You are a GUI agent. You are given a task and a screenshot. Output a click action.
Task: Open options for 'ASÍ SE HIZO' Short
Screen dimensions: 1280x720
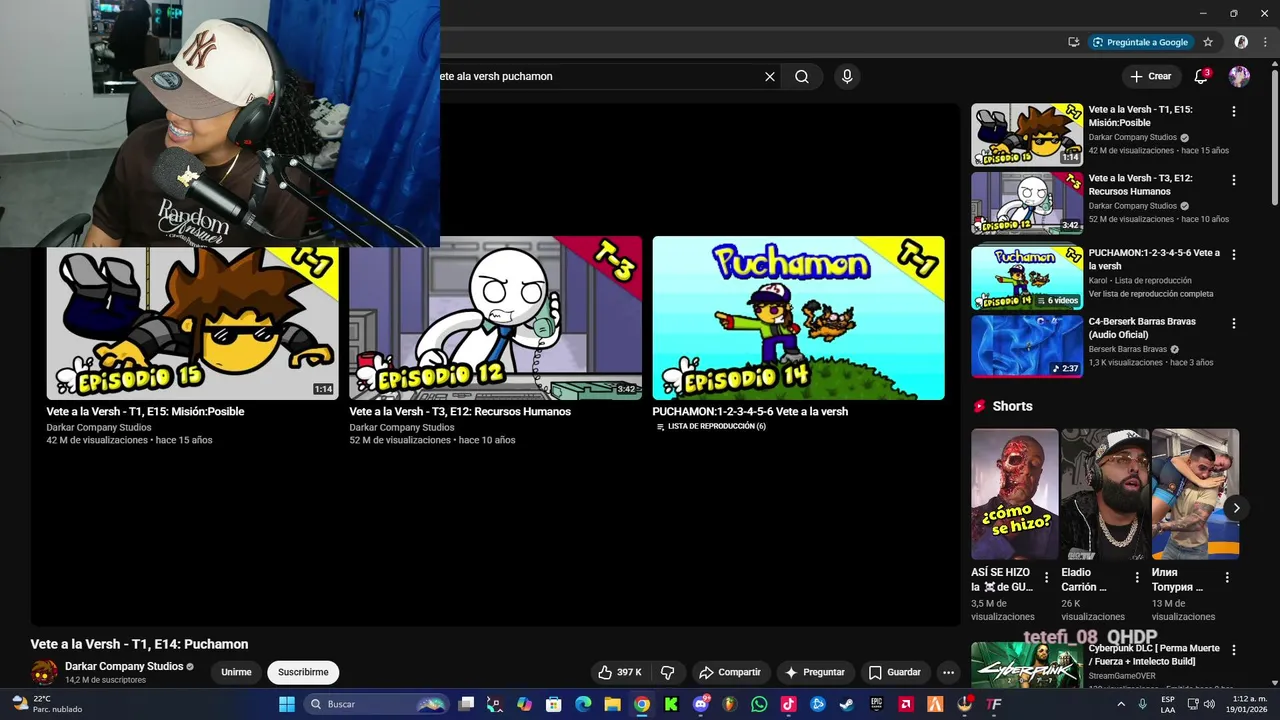click(x=1047, y=577)
